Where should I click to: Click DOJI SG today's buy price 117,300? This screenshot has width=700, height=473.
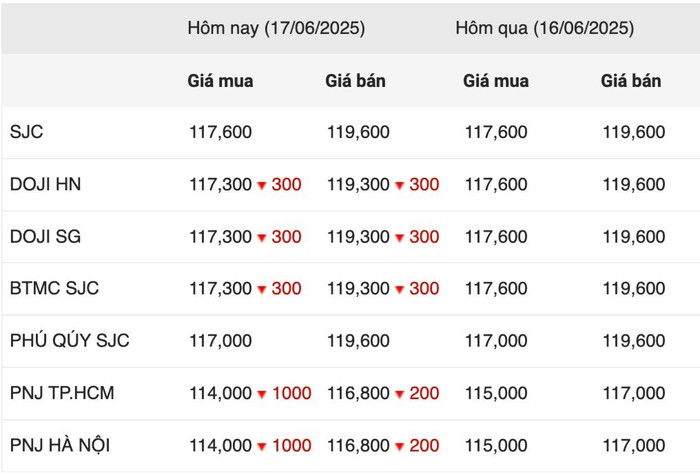click(x=221, y=236)
